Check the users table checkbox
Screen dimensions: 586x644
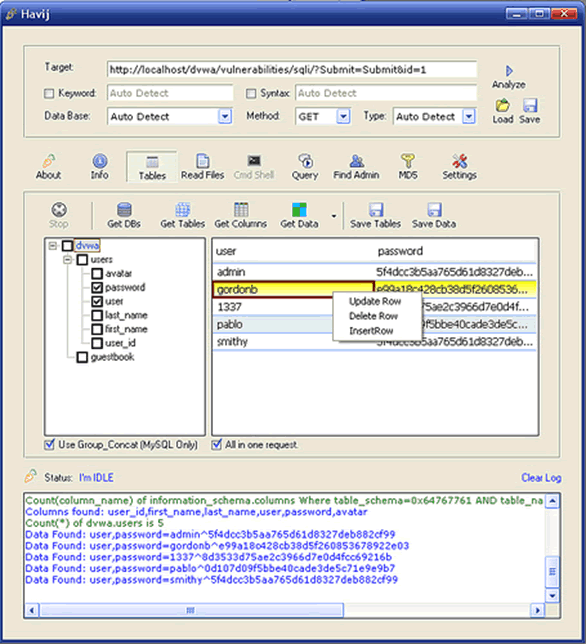coord(82,260)
